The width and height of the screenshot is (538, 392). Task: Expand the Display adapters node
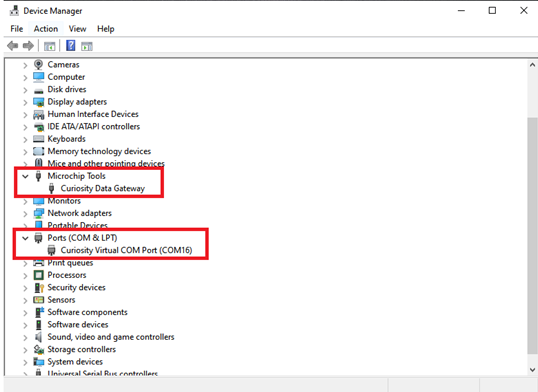(25, 102)
